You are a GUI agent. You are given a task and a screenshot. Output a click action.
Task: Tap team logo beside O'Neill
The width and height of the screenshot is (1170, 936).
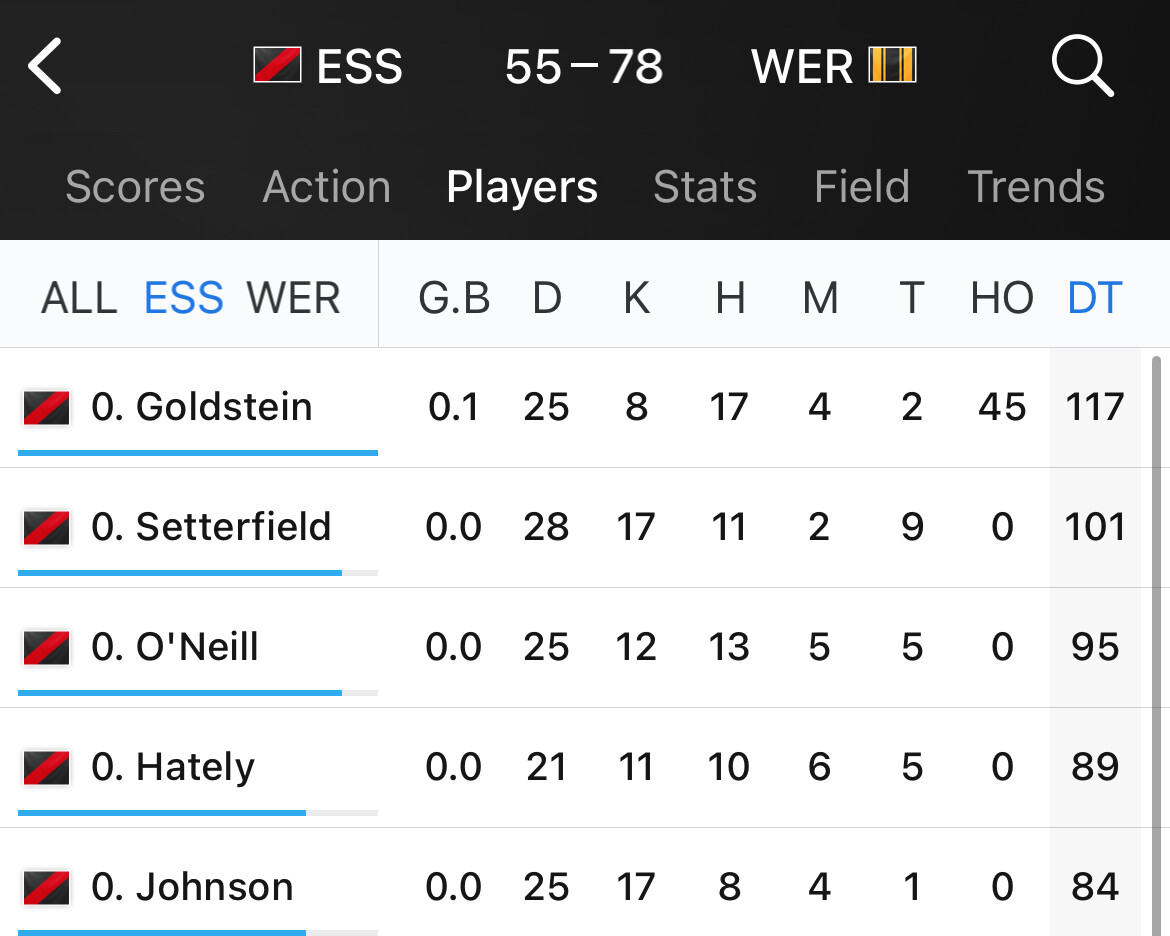coord(46,648)
